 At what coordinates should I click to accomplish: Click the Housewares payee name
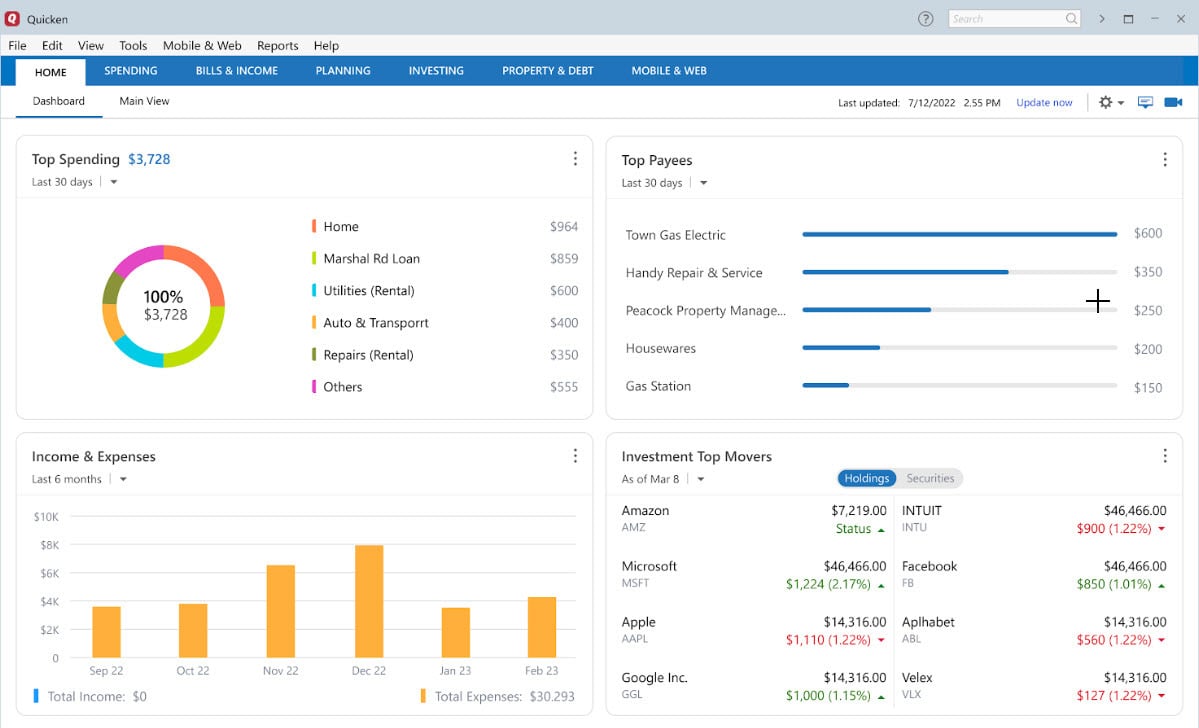pos(661,349)
